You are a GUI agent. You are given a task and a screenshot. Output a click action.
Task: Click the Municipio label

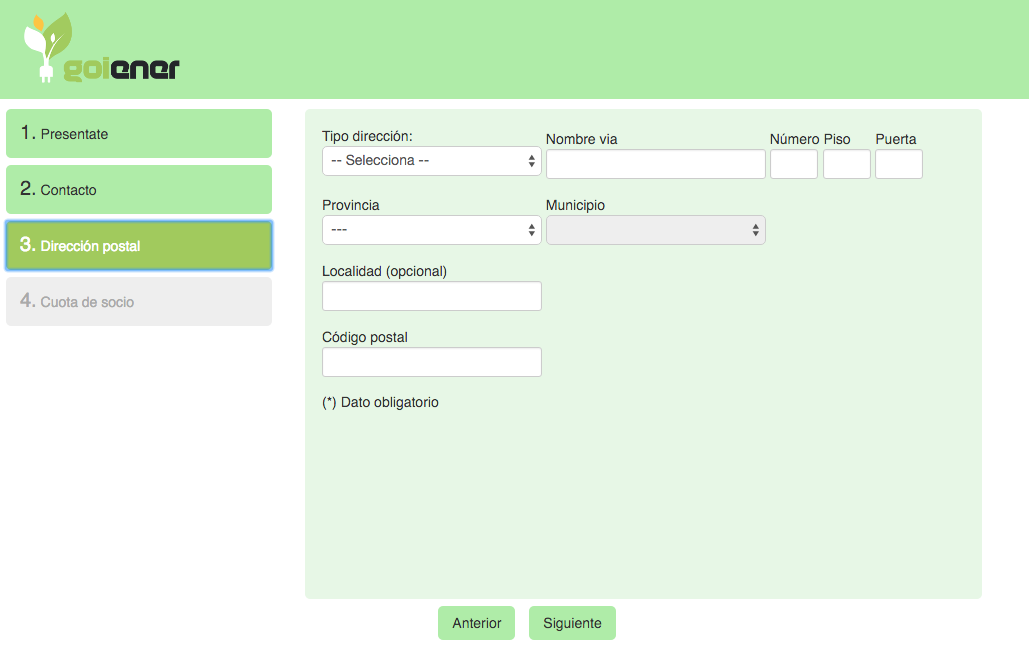click(x=575, y=206)
